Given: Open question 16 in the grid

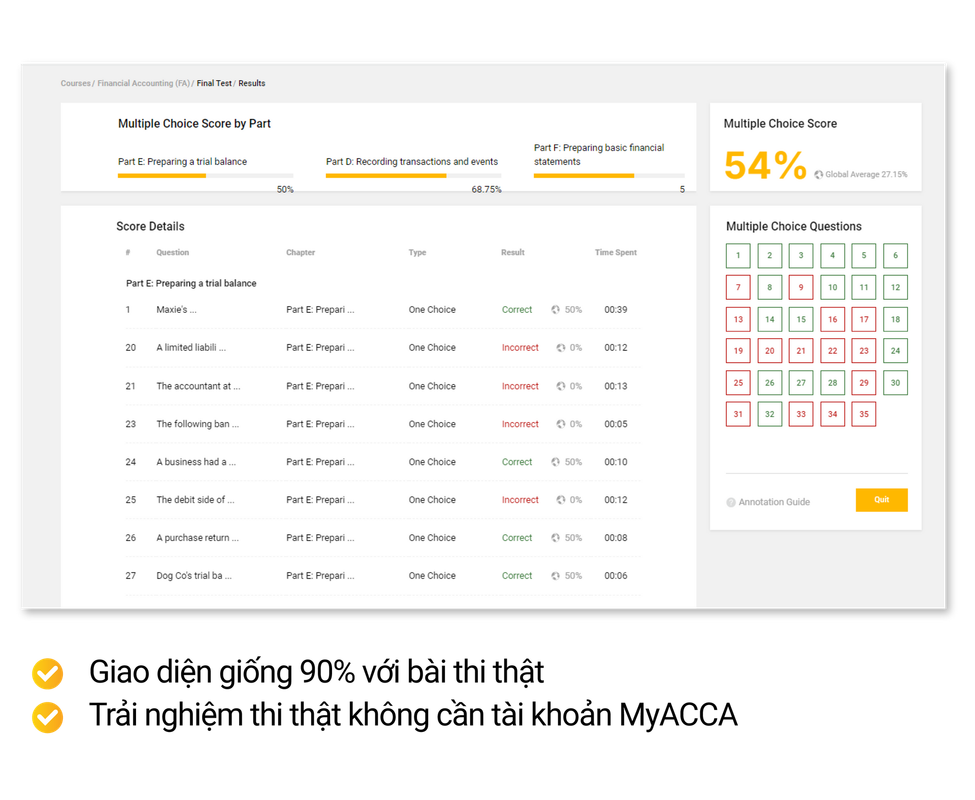Looking at the screenshot, I should click(833, 320).
